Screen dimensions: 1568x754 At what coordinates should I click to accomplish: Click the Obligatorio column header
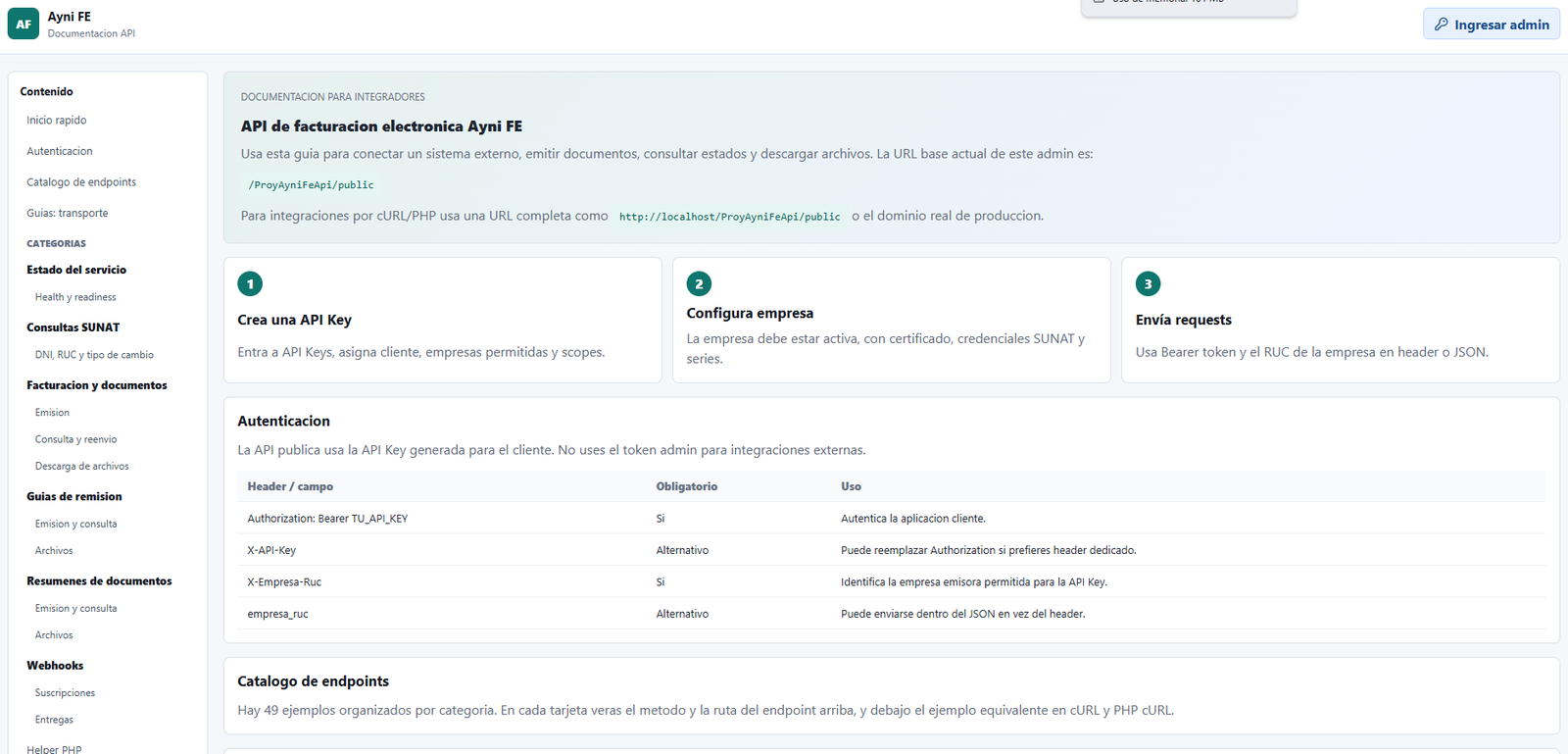(687, 486)
